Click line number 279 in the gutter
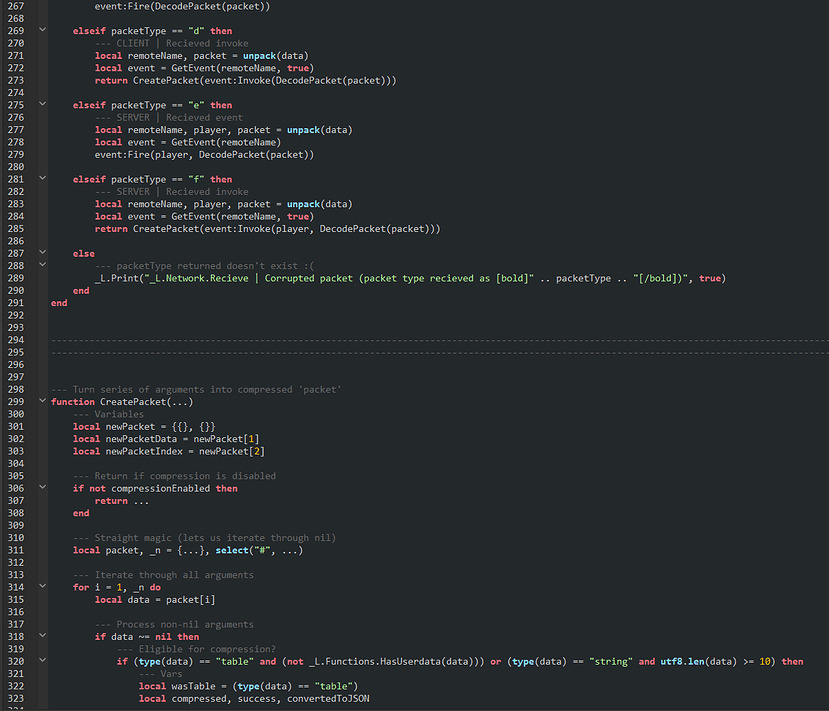The height and width of the screenshot is (711, 829). (x=15, y=154)
